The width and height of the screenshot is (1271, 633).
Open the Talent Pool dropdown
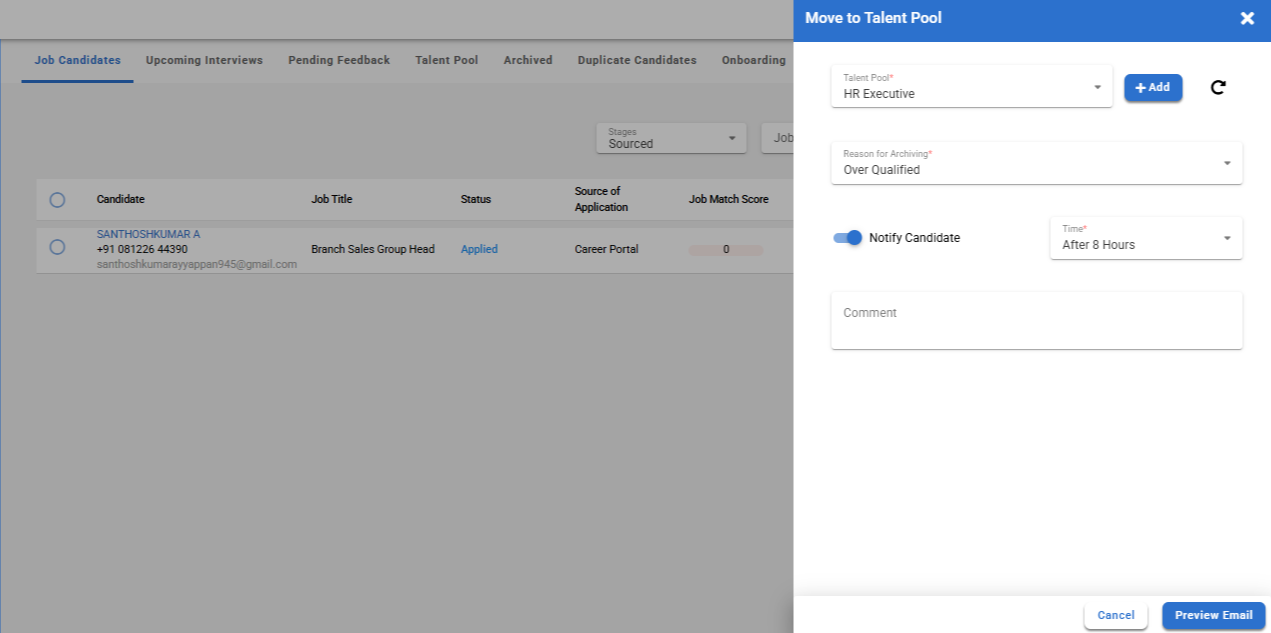tap(971, 87)
